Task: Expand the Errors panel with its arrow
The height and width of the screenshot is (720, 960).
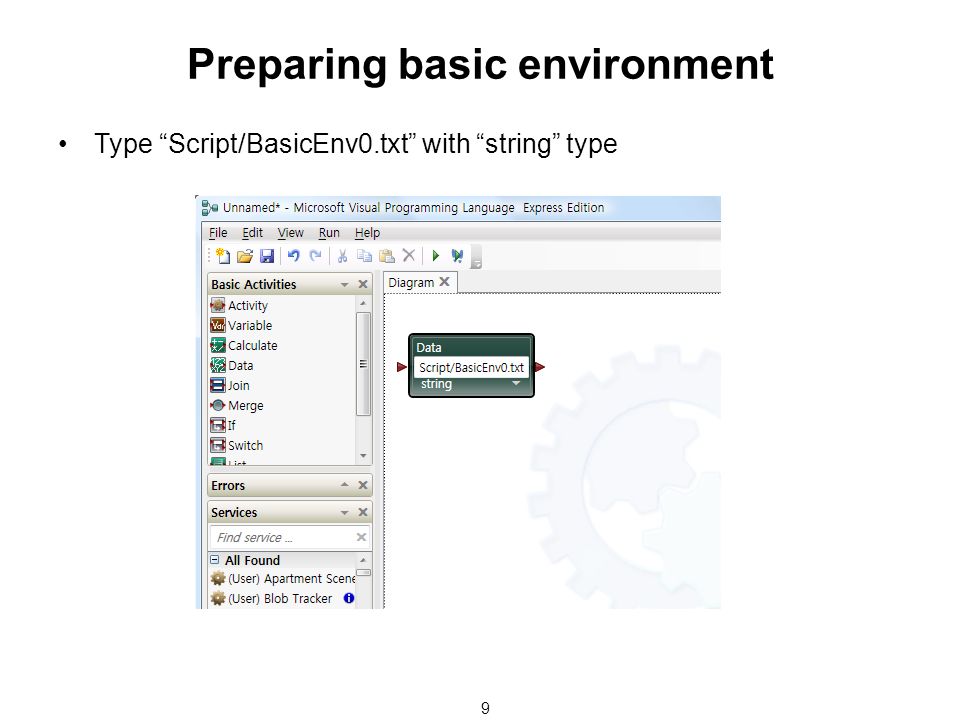Action: point(345,484)
